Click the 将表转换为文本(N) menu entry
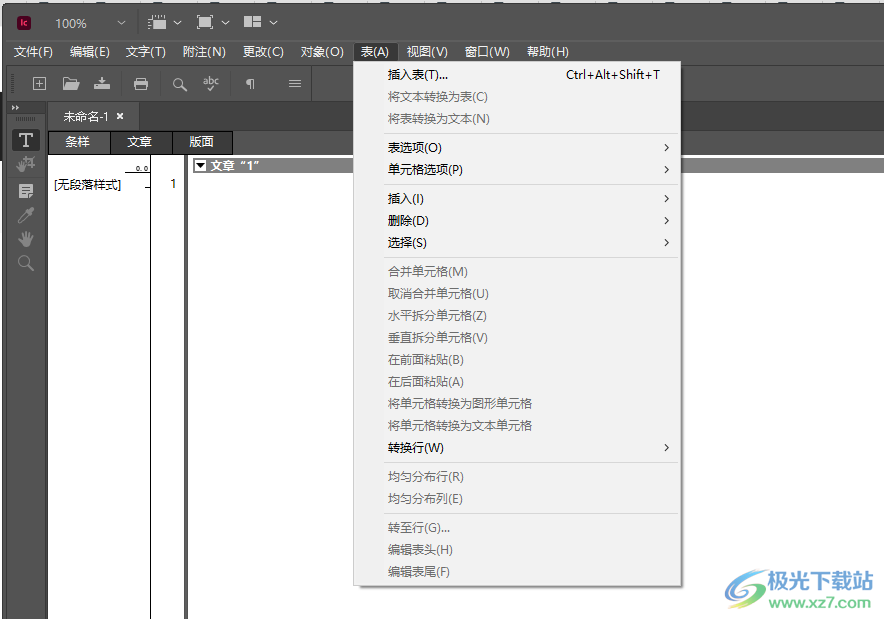 coord(517,119)
